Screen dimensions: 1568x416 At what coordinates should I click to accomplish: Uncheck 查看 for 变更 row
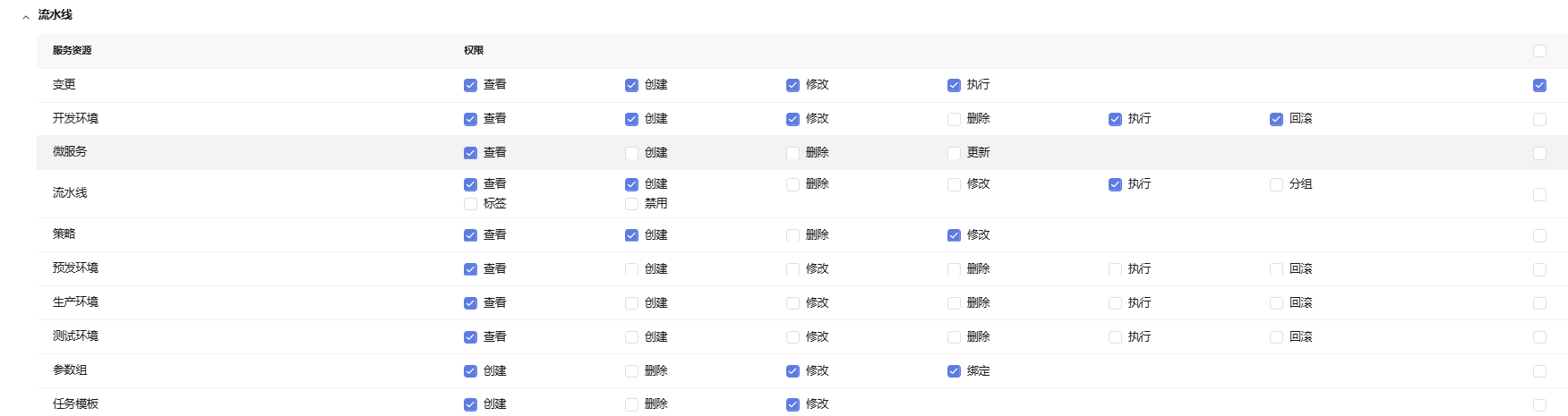470,85
